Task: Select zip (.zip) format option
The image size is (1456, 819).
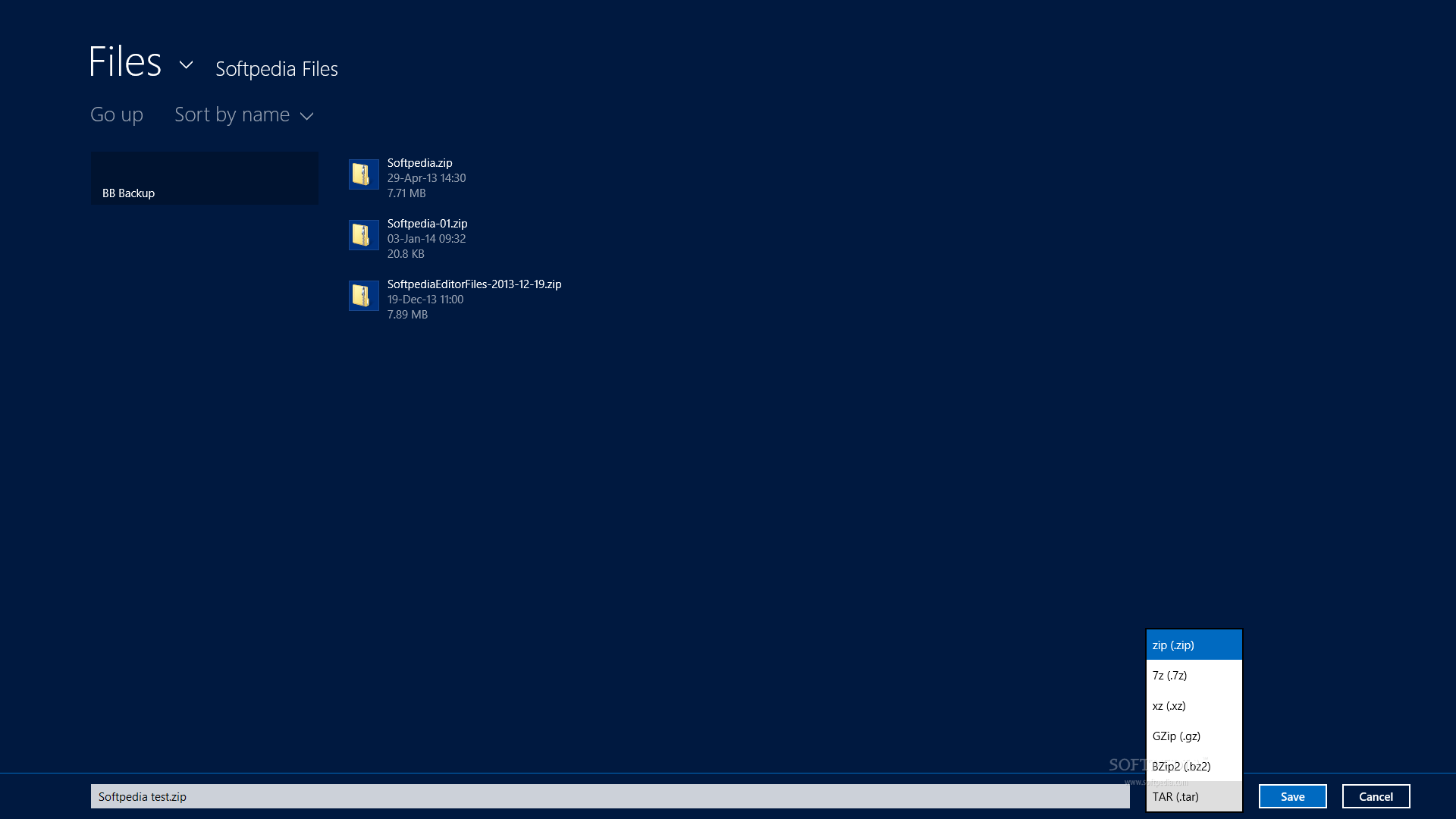Action: [x=1193, y=645]
